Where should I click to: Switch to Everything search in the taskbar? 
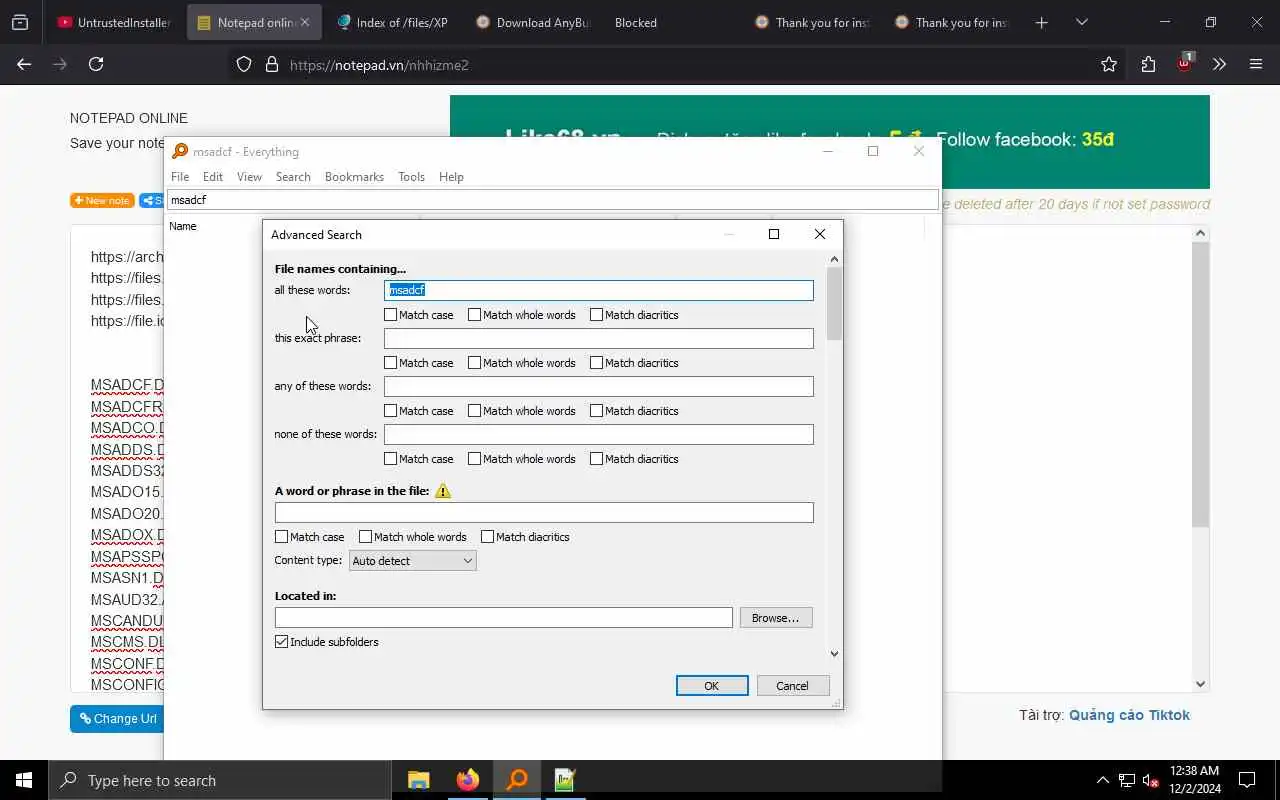tap(517, 780)
